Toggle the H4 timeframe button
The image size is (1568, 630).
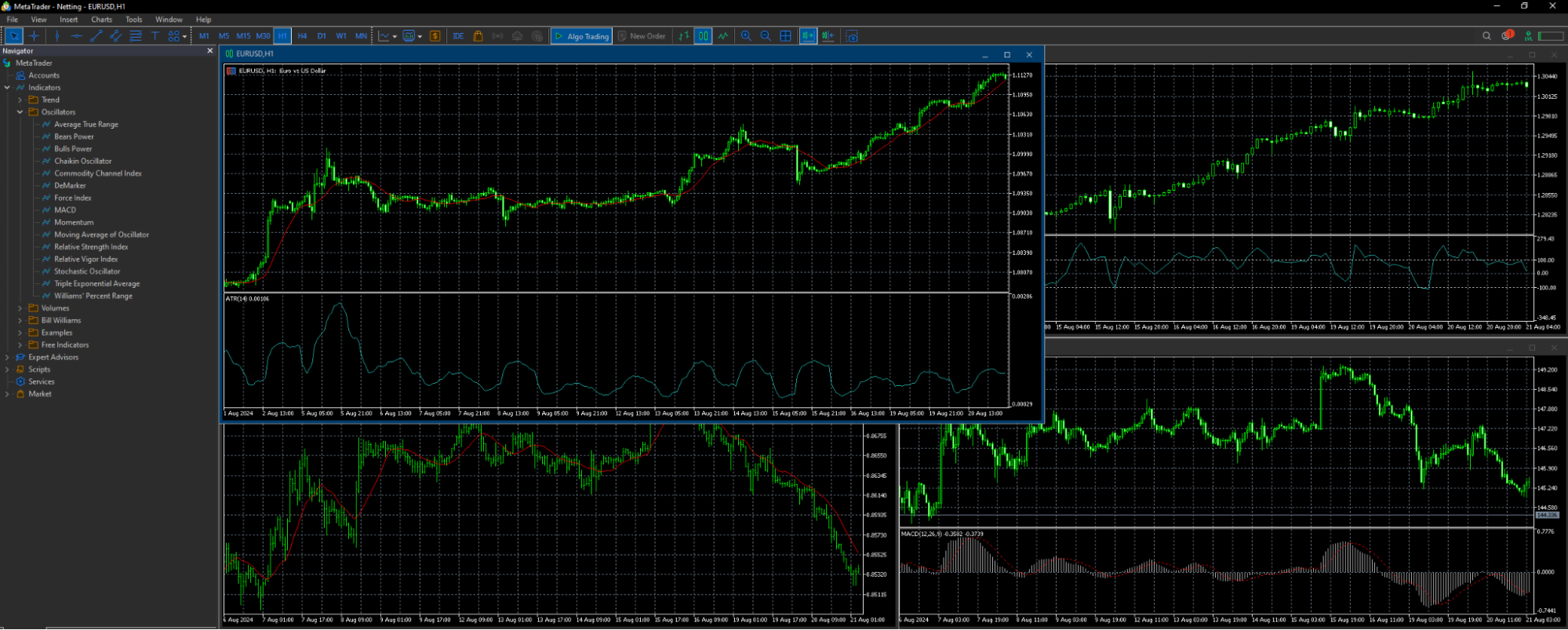302,36
